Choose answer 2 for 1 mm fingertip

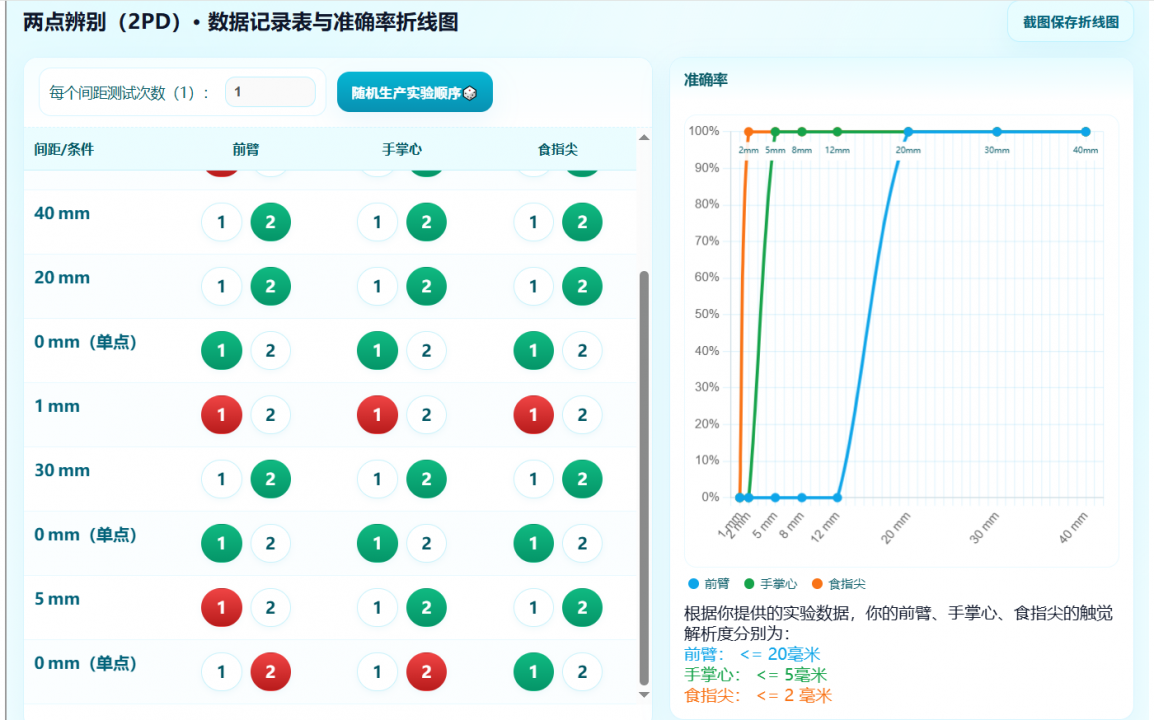pos(582,415)
